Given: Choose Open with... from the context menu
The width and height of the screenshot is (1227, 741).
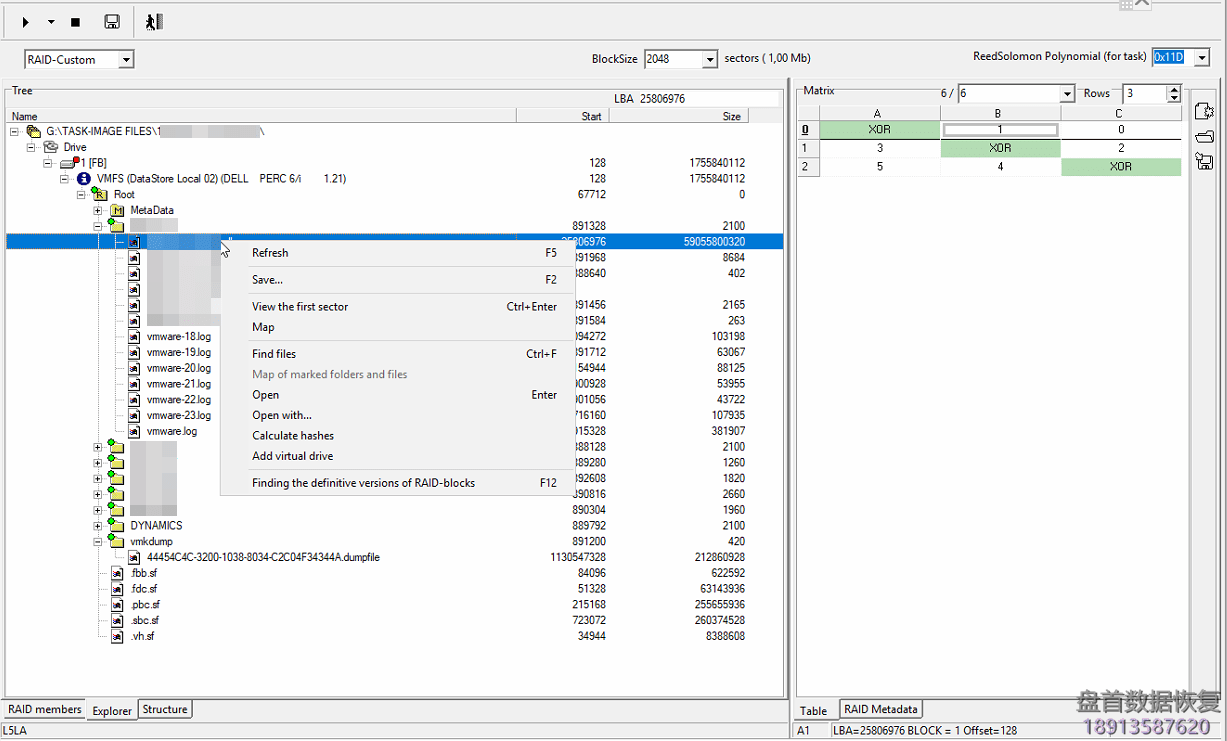Looking at the screenshot, I should tap(398, 415).
